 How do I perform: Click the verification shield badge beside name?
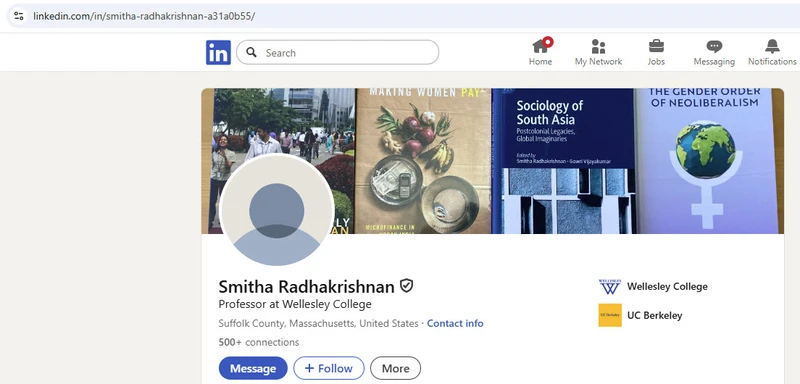pyautogui.click(x=406, y=286)
